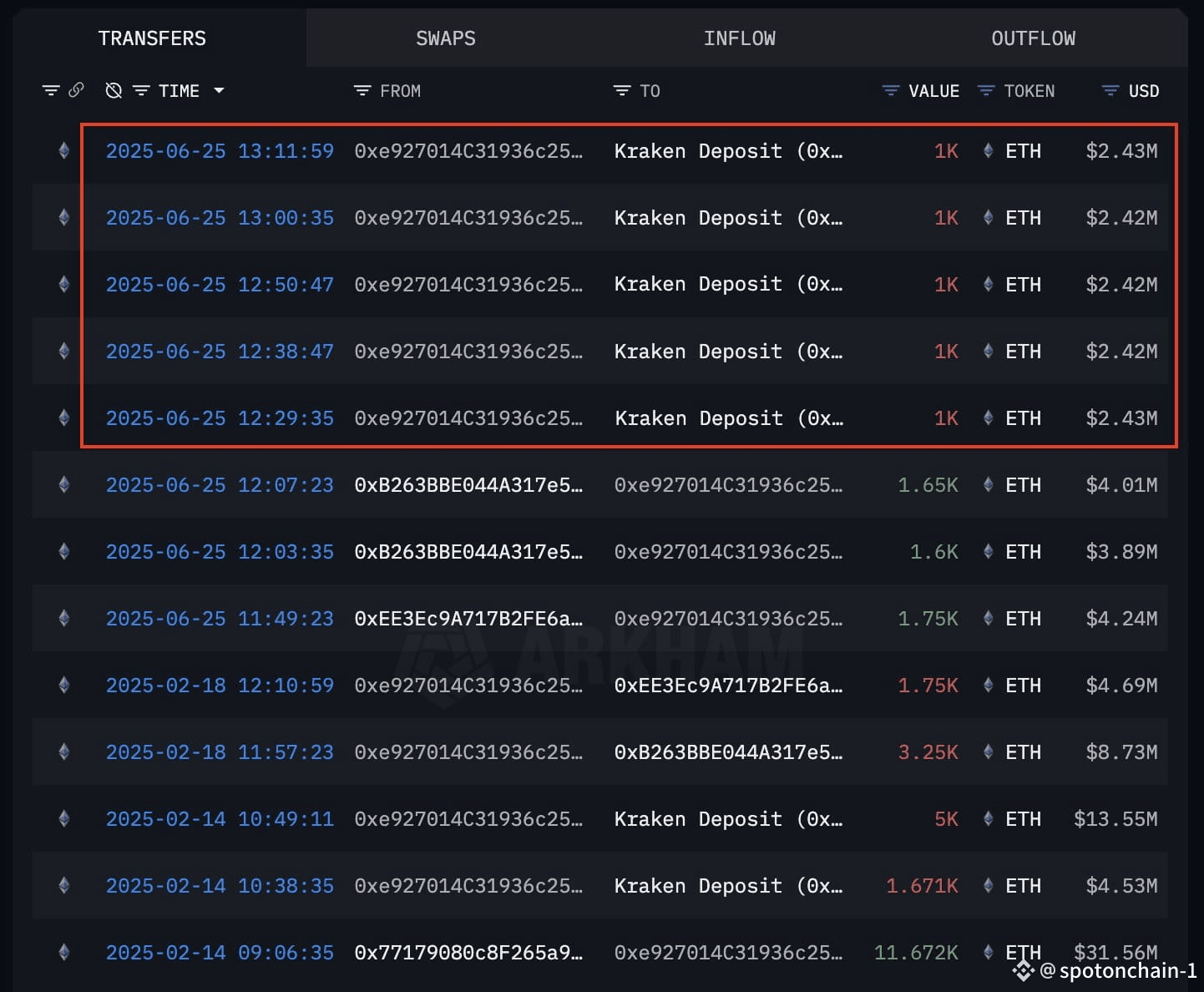Click the Ethereum chain icon for the 13:11:59 transfer

click(64, 151)
